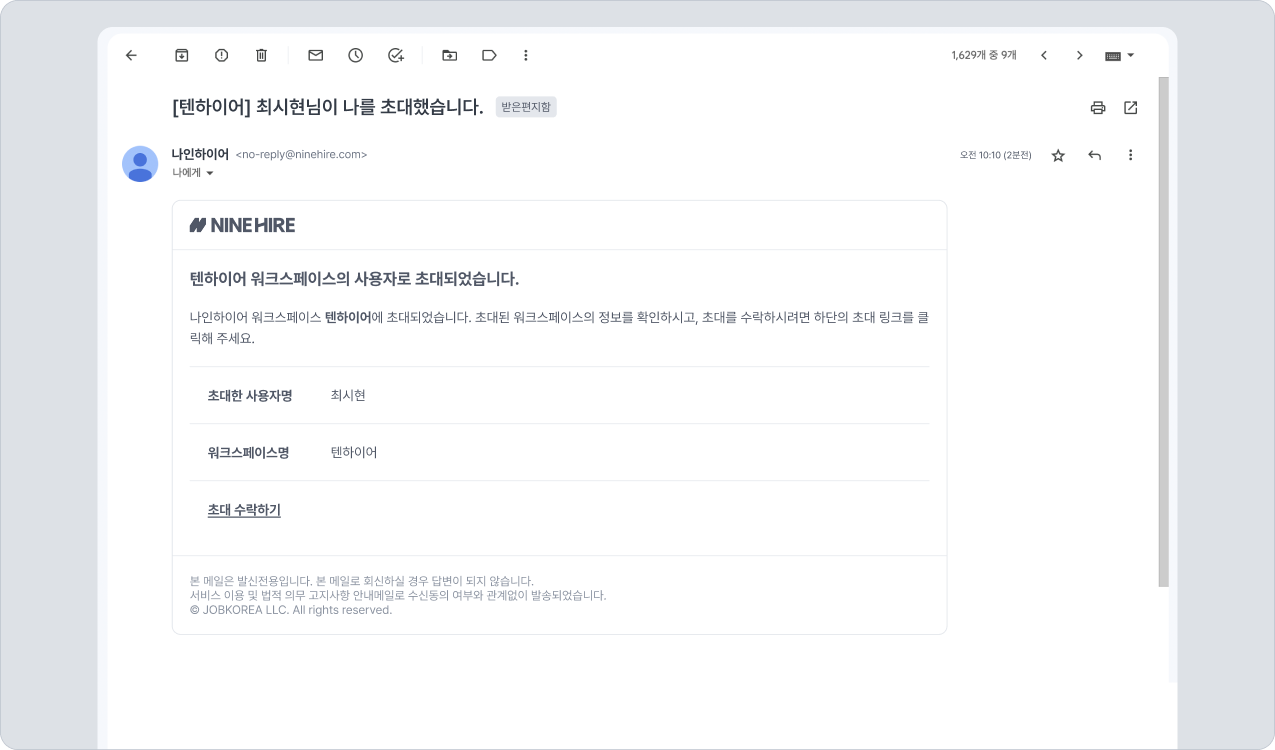The image size is (1275, 750).
Task: Click the NINEHIRE logo
Action: pyautogui.click(x=242, y=225)
